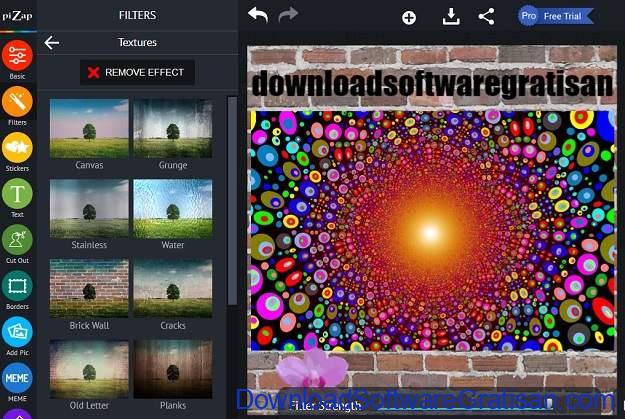Open the Cut Out tool
The width and height of the screenshot is (625, 419).
click(17, 241)
